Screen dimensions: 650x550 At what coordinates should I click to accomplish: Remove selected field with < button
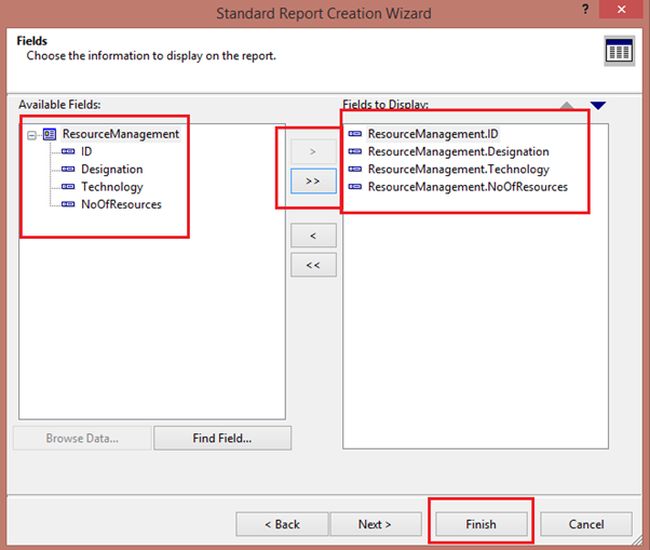point(313,235)
